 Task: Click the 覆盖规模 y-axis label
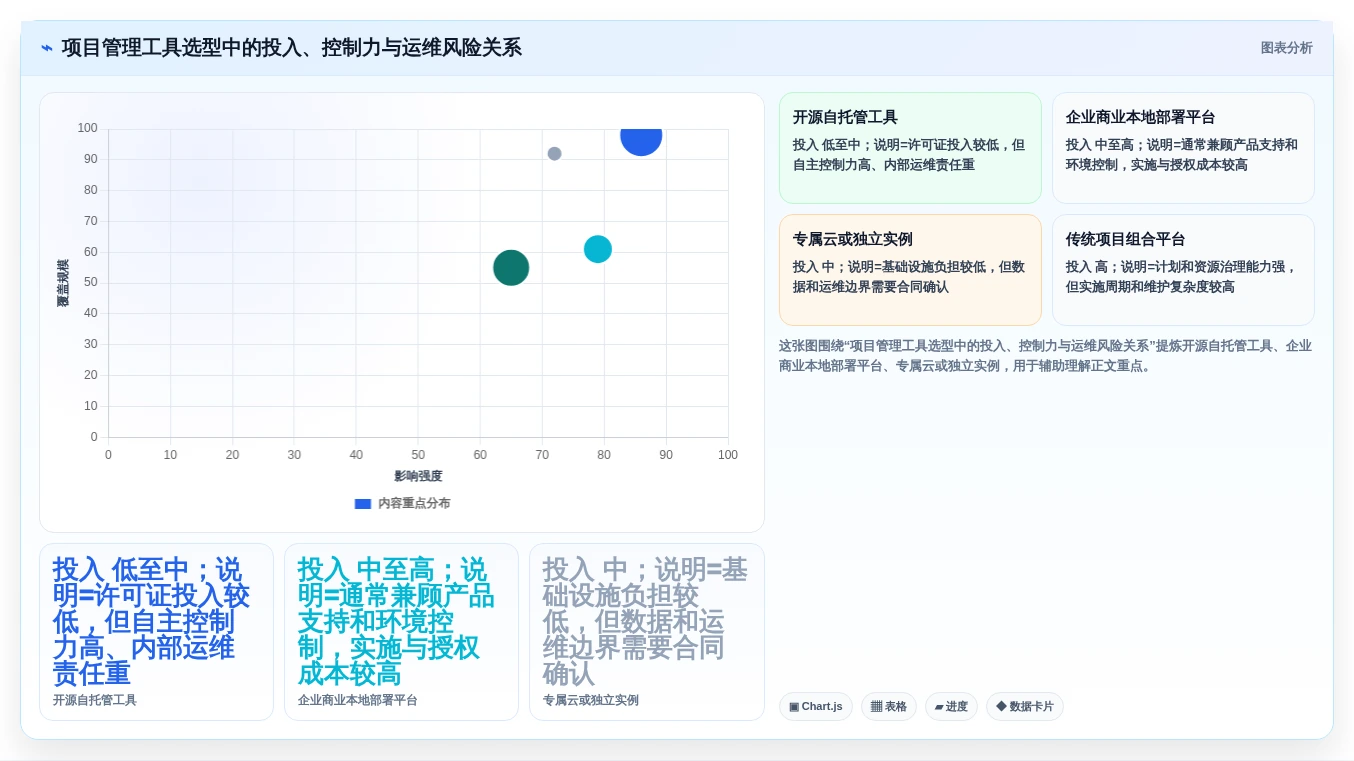[x=63, y=283]
